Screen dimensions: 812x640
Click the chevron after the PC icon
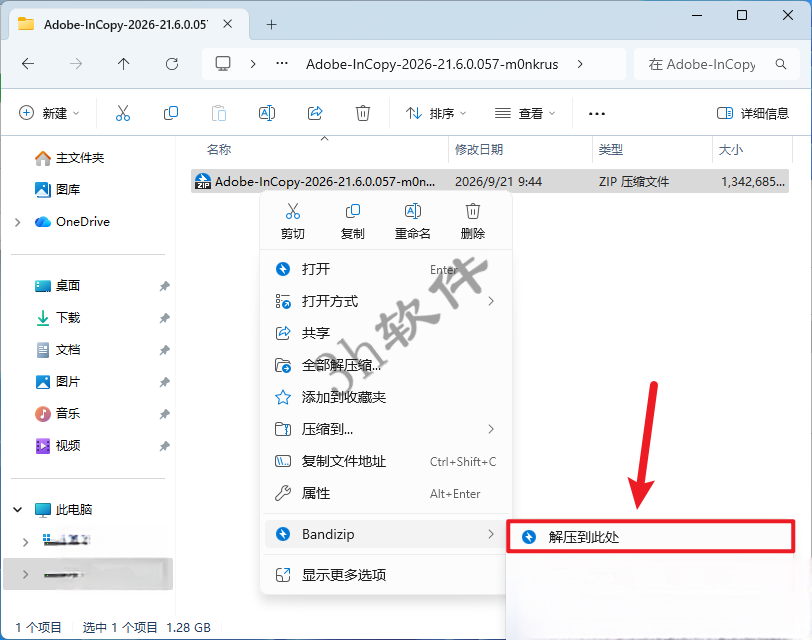pos(253,64)
